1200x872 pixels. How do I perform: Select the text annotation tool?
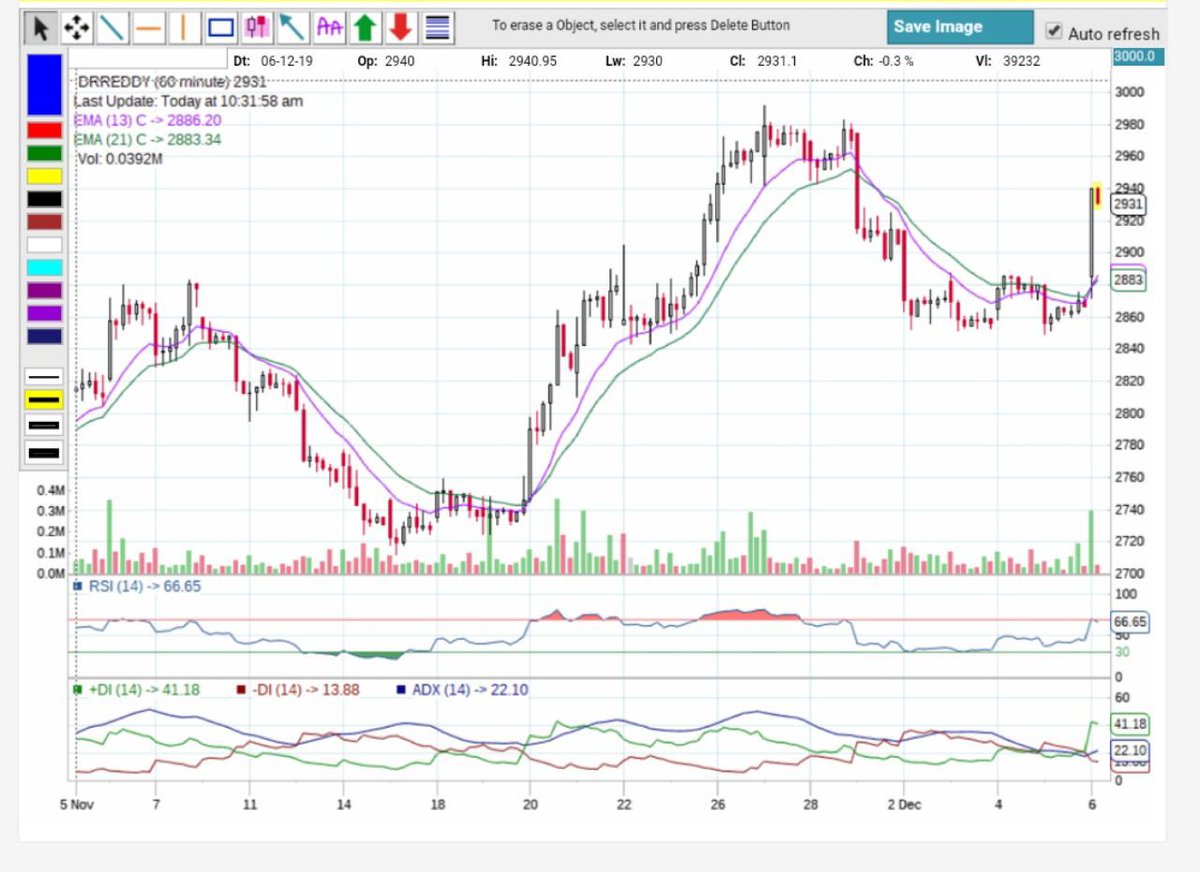click(x=328, y=28)
